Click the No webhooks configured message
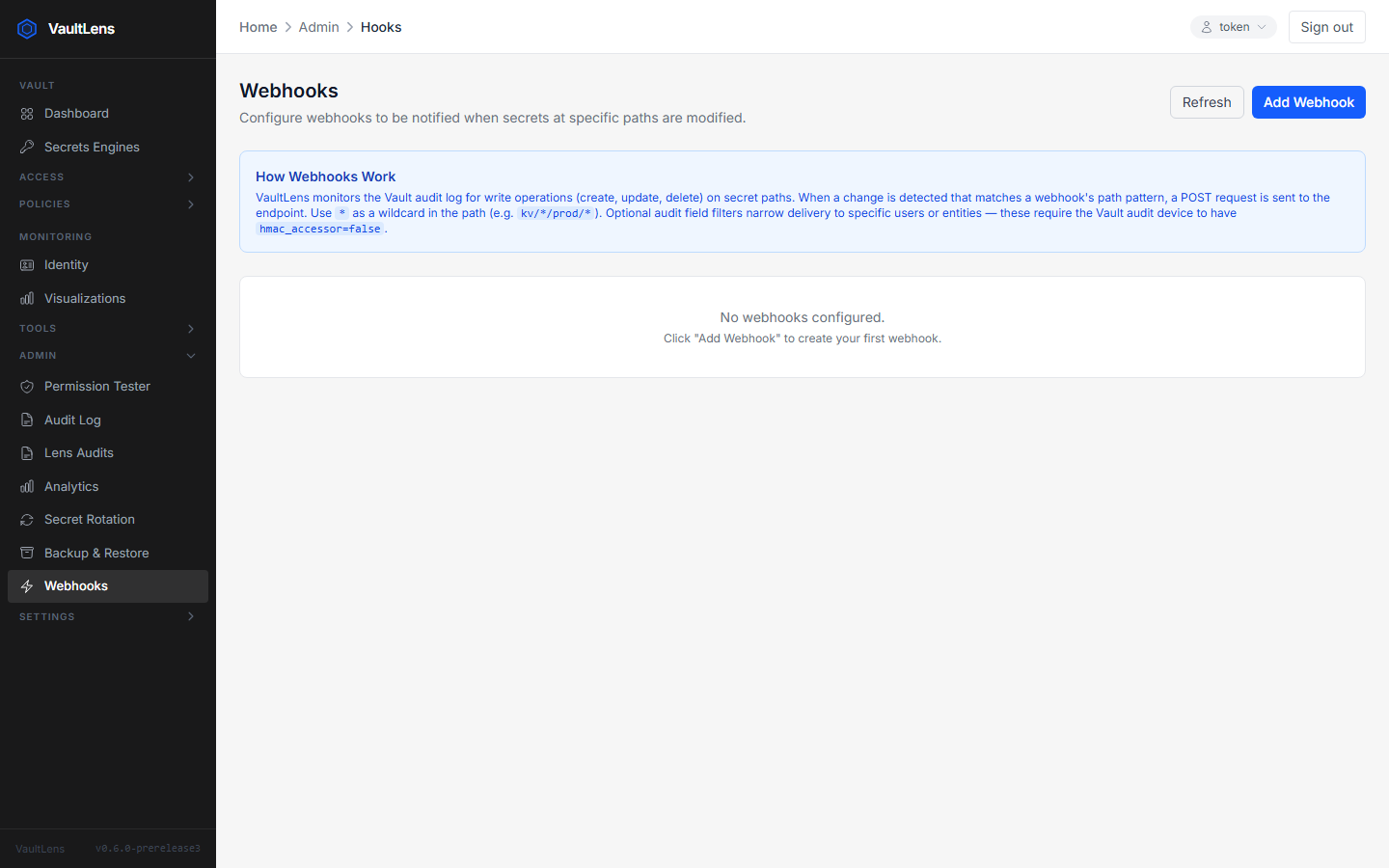 point(803,317)
